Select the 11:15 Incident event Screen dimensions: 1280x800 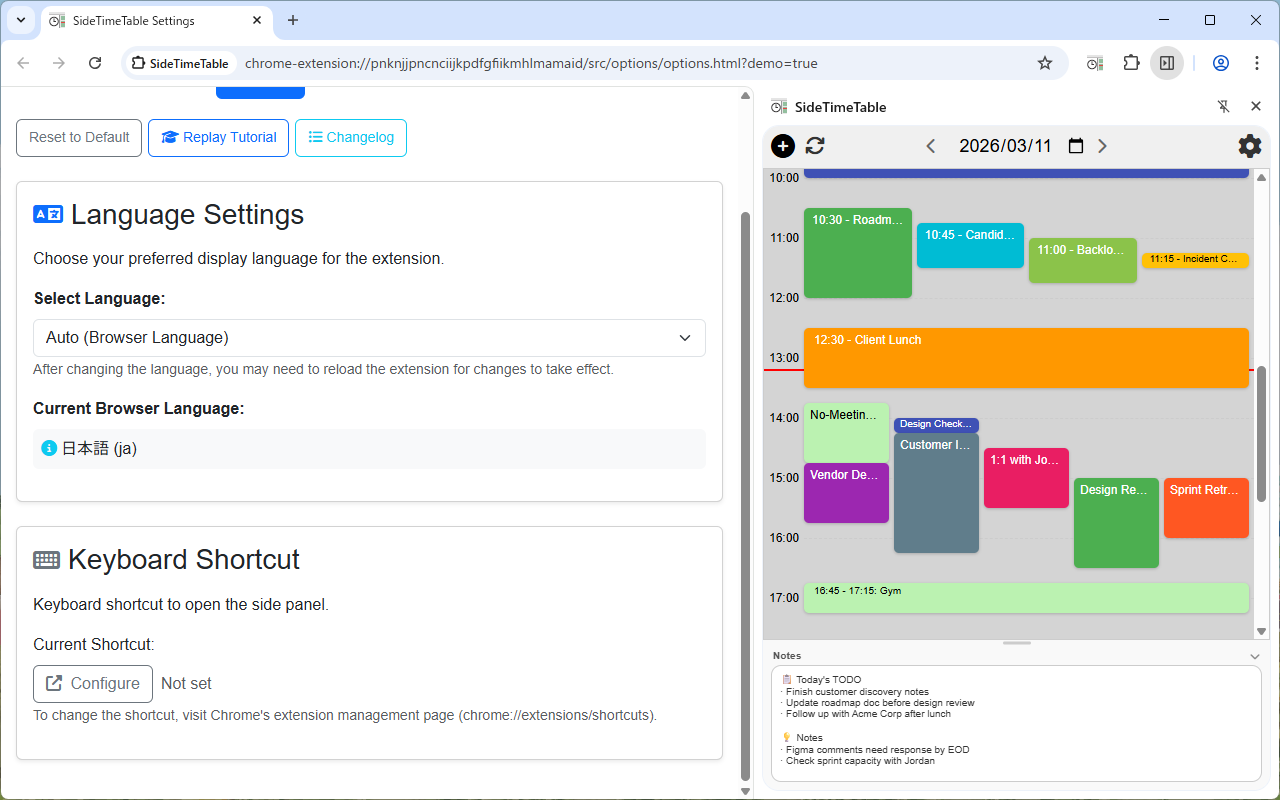[1195, 260]
